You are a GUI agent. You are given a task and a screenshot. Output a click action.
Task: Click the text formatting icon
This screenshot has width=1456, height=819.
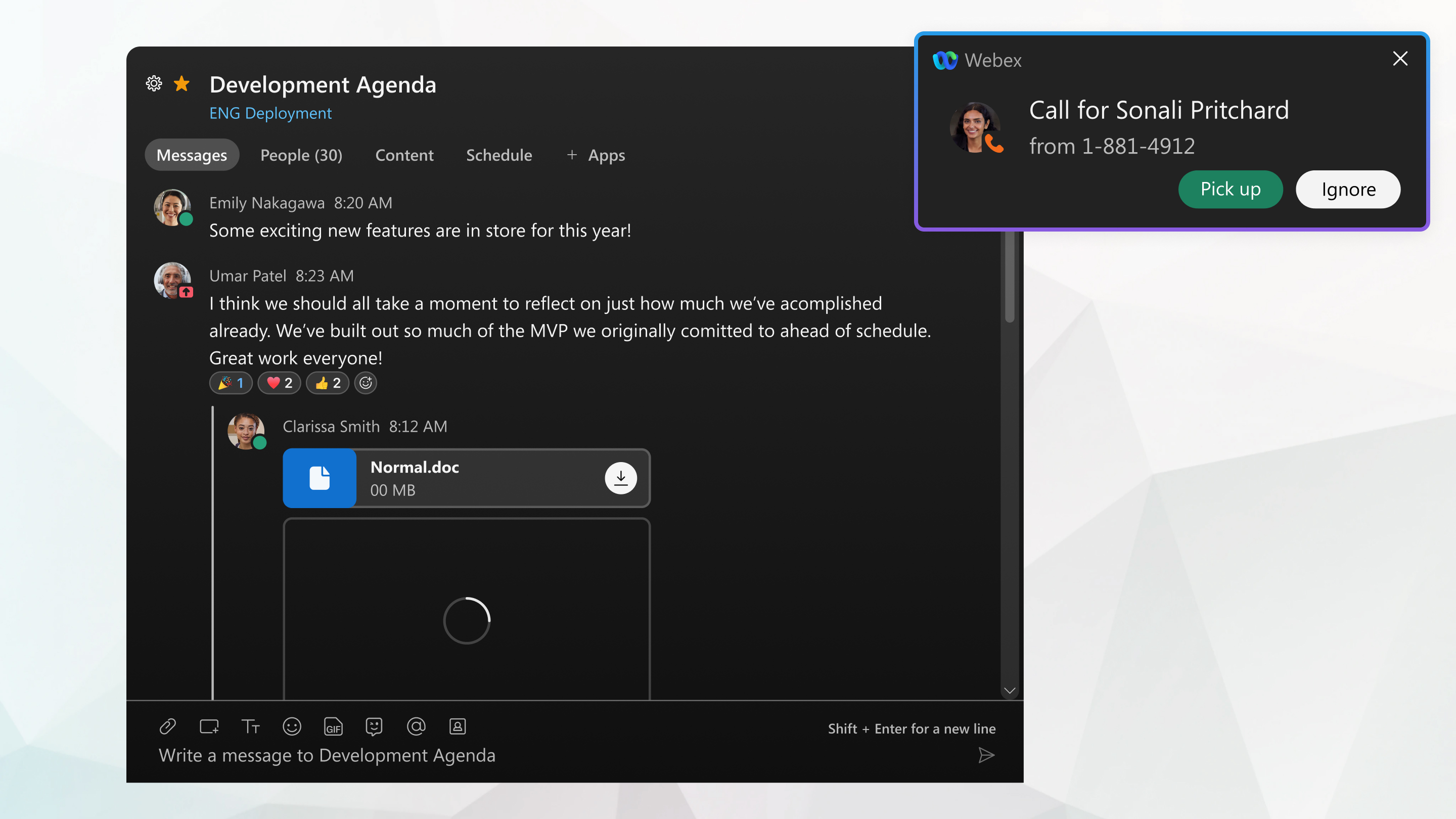[x=250, y=726]
